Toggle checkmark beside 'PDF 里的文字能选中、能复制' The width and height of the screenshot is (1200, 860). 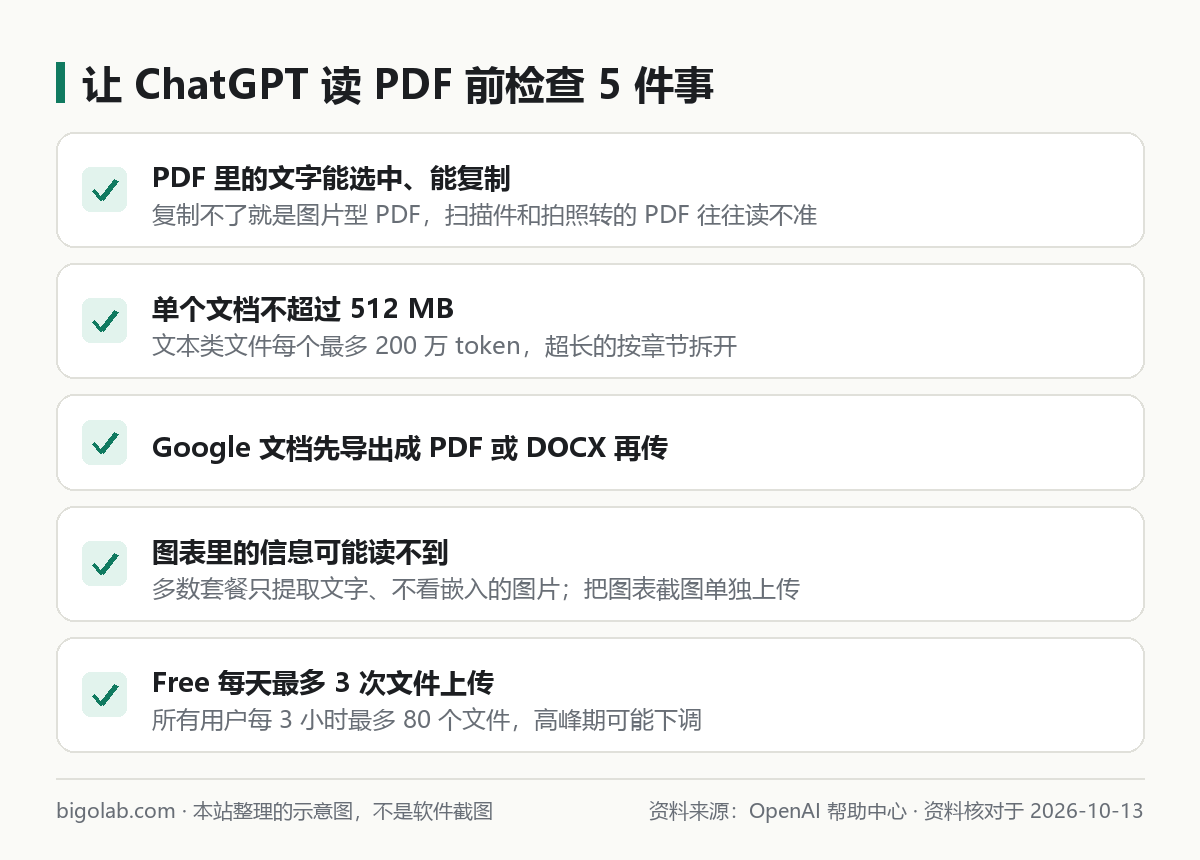click(x=104, y=190)
